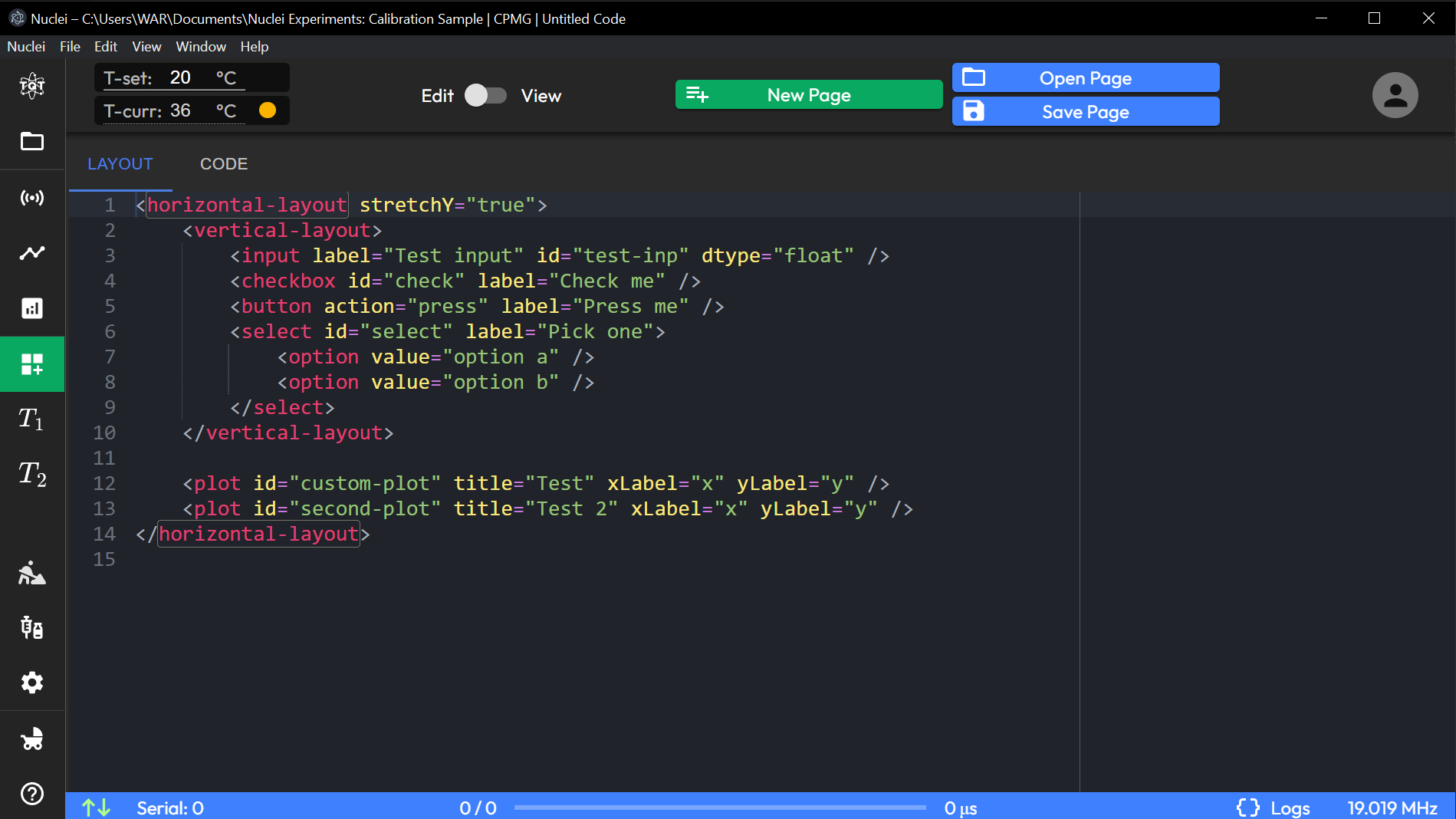This screenshot has height=819, width=1456.
Task: Click the Nuclei app logo in title bar
Action: pos(18,18)
